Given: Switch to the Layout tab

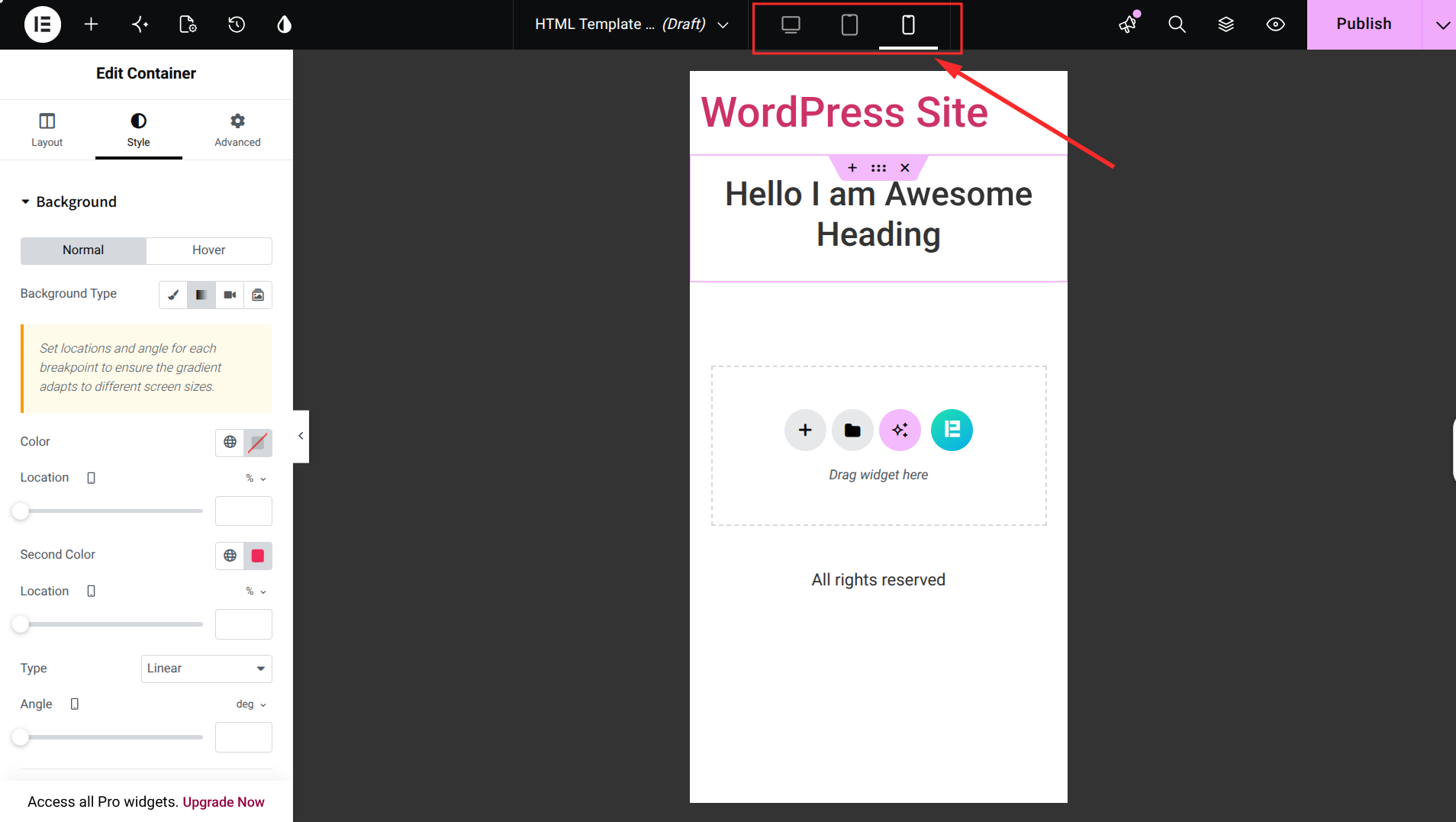Looking at the screenshot, I should [x=47, y=130].
